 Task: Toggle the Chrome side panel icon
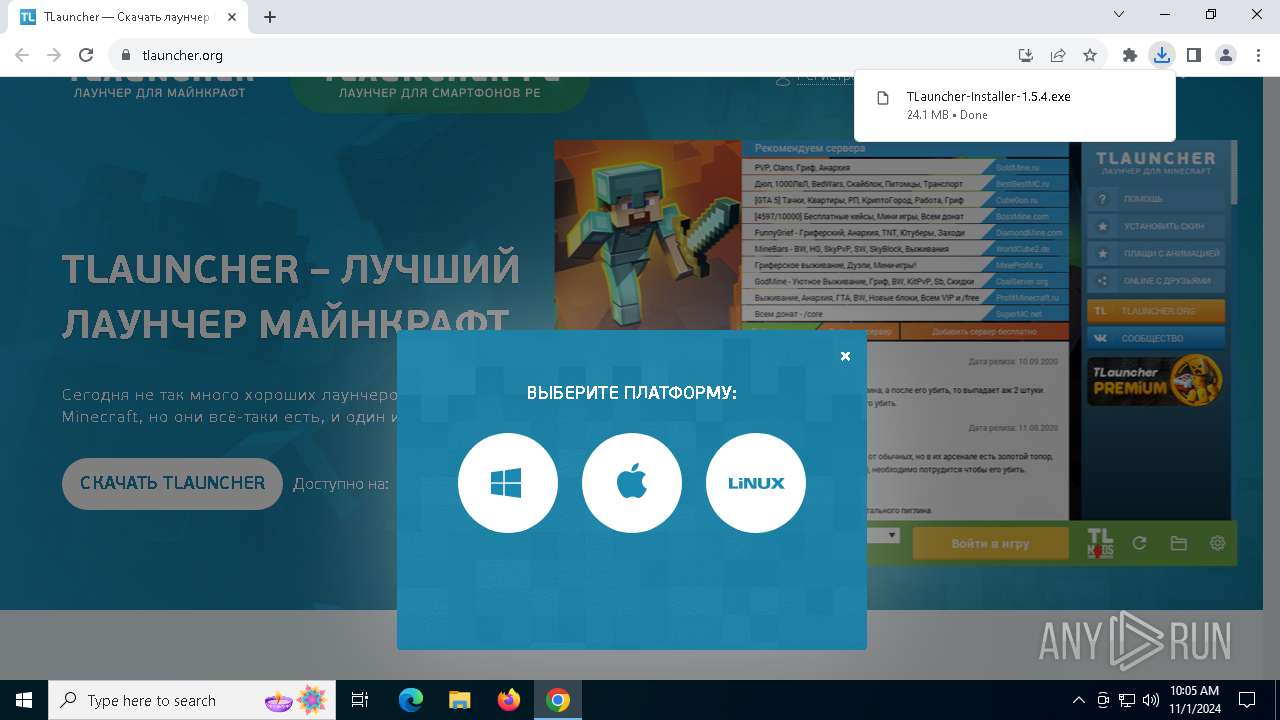point(1193,55)
